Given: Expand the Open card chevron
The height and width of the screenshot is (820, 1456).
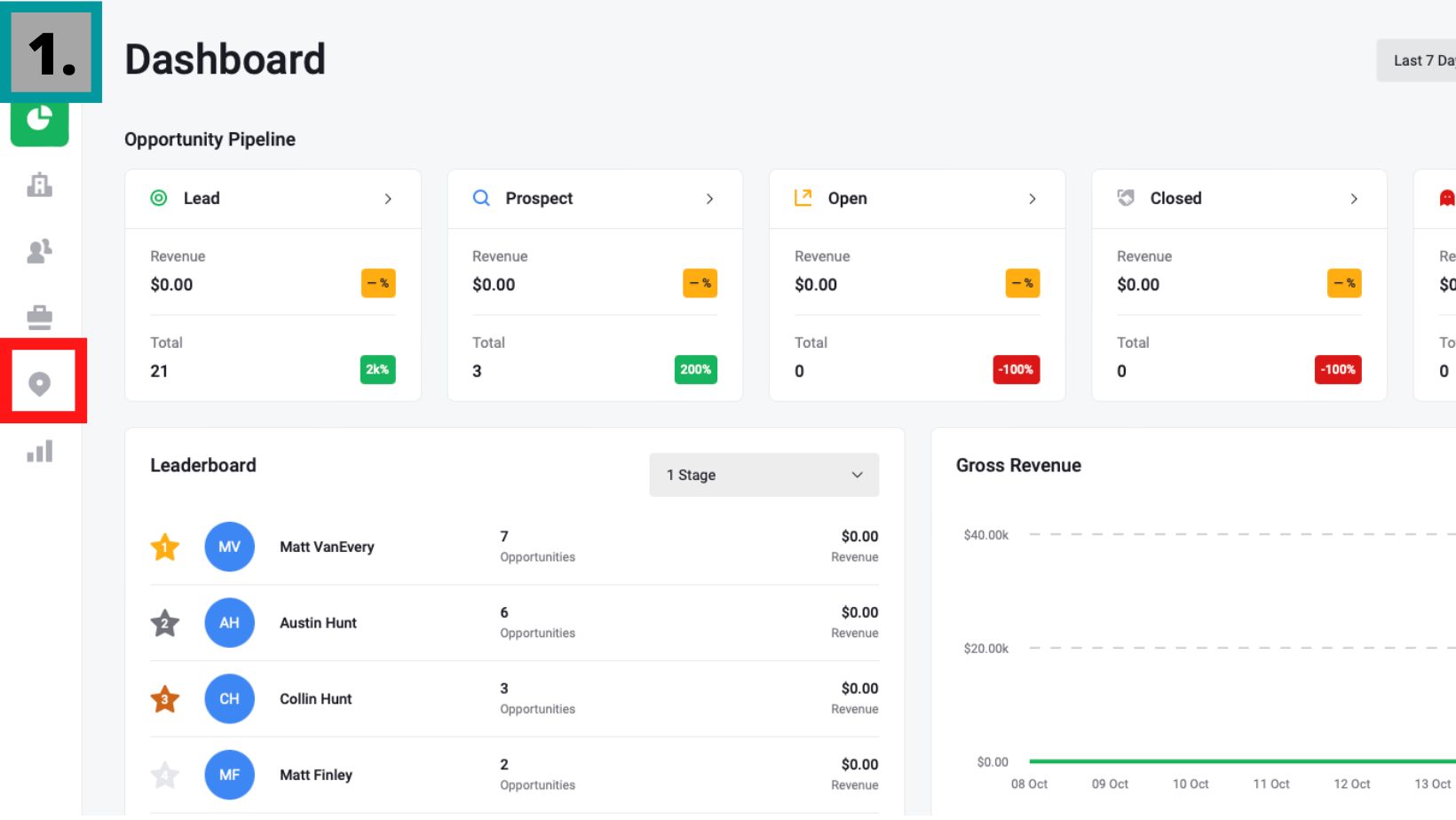Looking at the screenshot, I should point(1033,199).
